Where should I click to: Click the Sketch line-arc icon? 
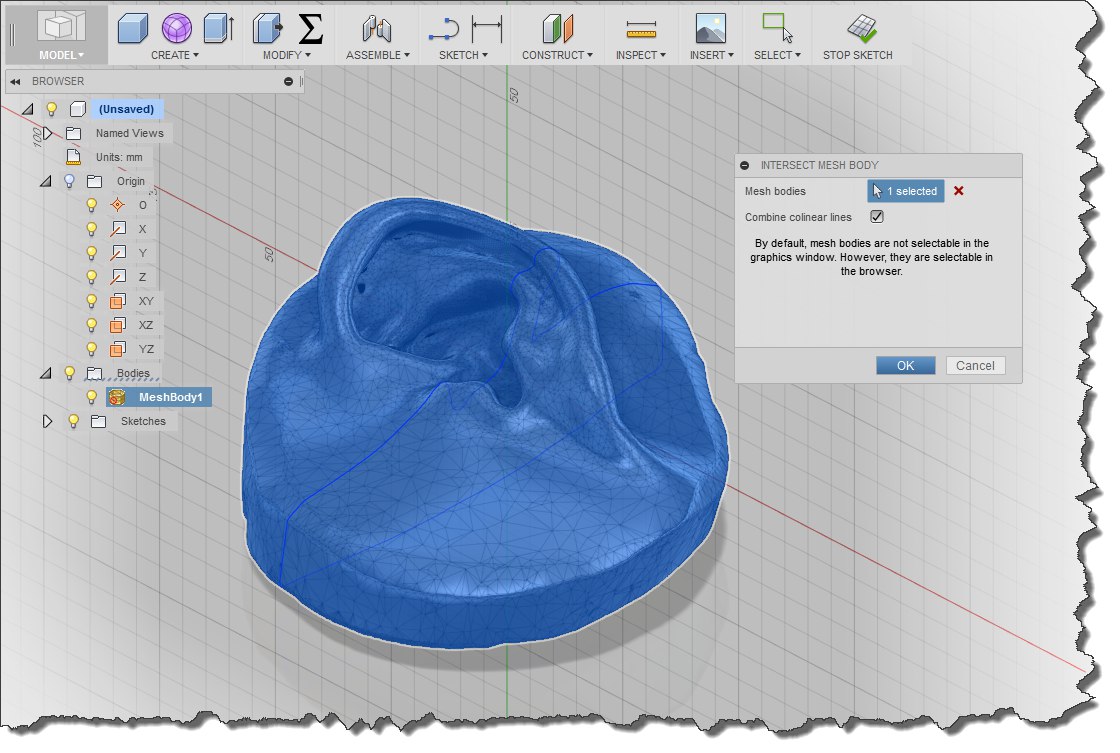click(x=444, y=29)
